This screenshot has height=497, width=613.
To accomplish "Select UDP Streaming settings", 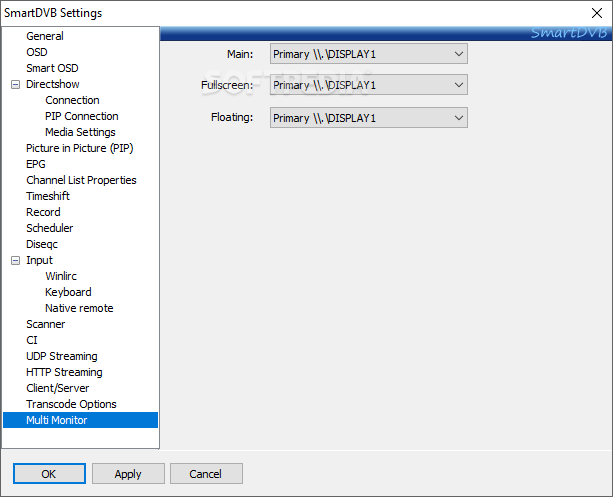I will tap(62, 356).
